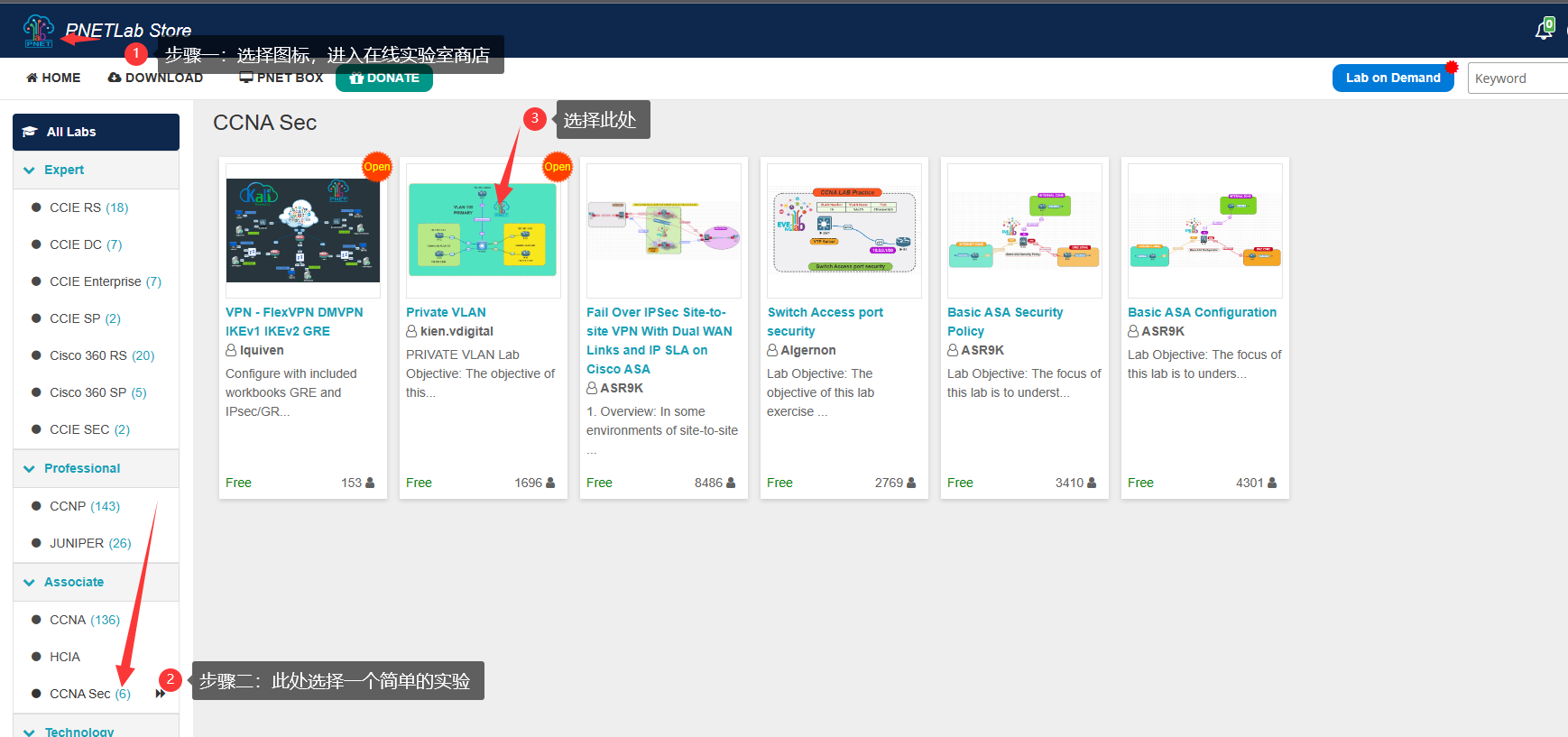The image size is (1568, 737).
Task: Go to HOME menu item
Action: [53, 78]
